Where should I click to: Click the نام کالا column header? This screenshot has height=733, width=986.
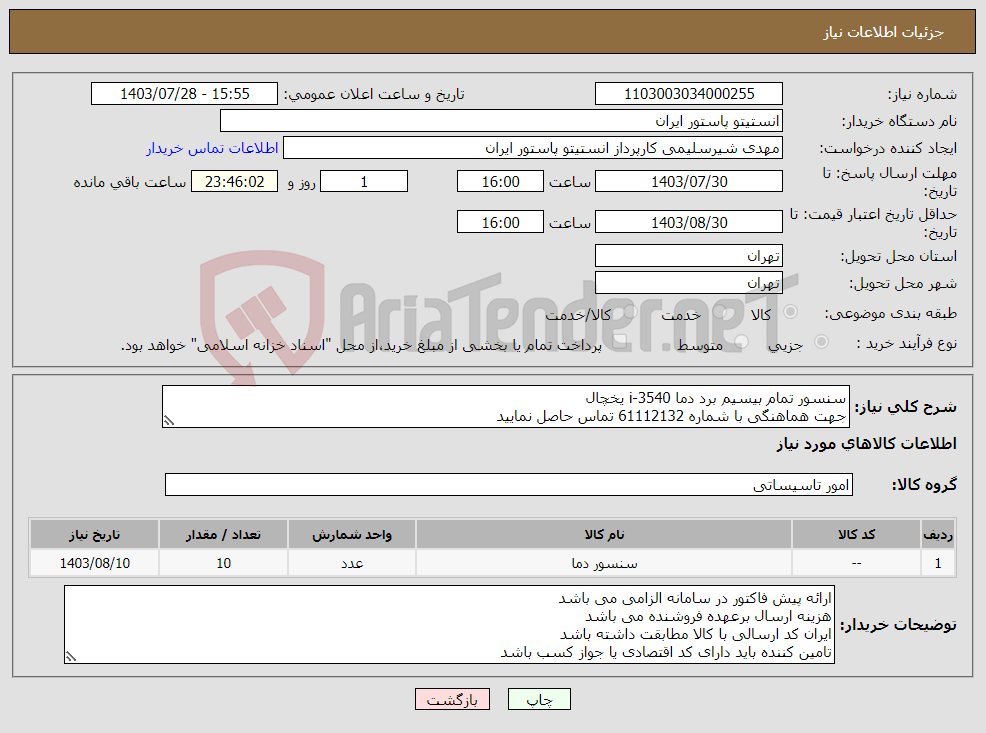click(x=604, y=534)
